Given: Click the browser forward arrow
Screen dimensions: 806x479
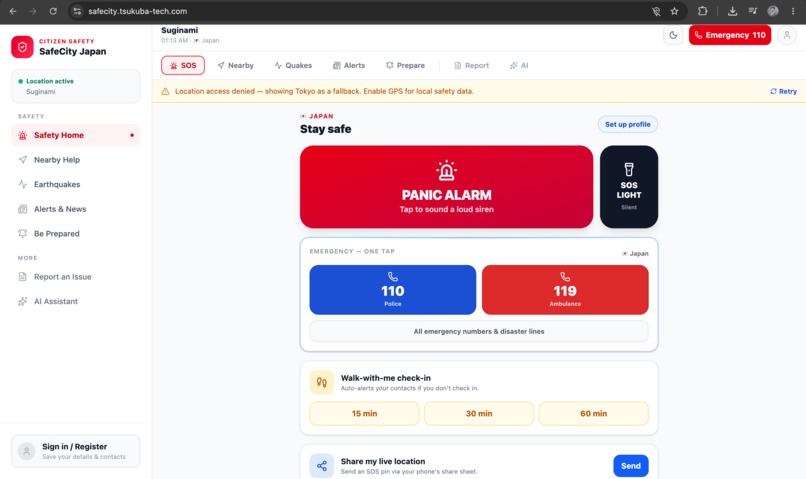Looking at the screenshot, I should 33,11.
